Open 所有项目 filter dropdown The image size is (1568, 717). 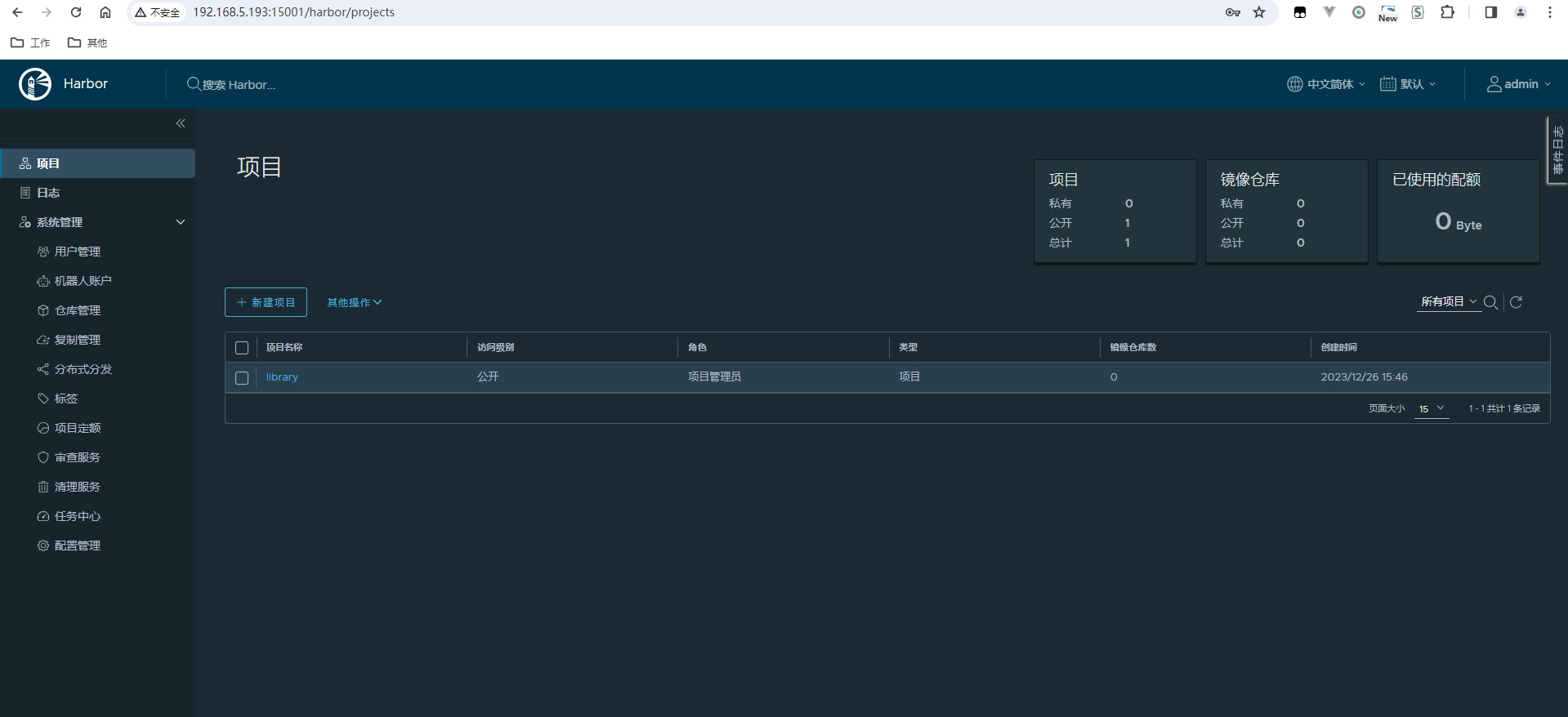1449,301
